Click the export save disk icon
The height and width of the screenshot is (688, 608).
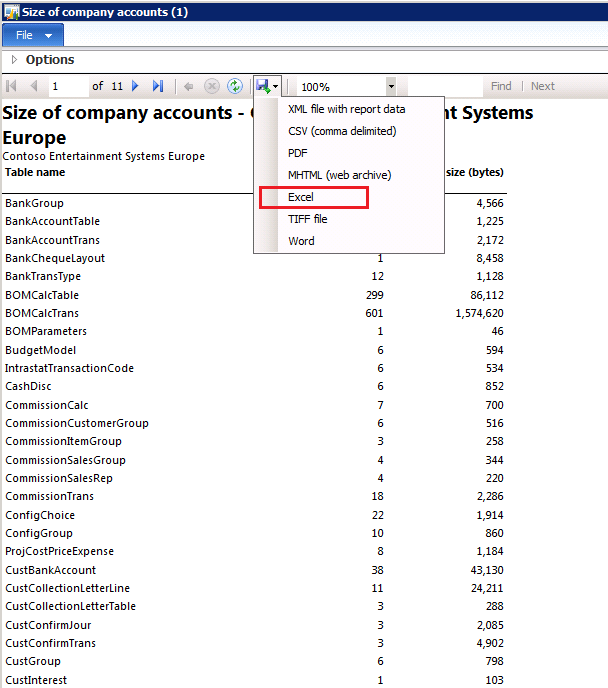coord(263,87)
